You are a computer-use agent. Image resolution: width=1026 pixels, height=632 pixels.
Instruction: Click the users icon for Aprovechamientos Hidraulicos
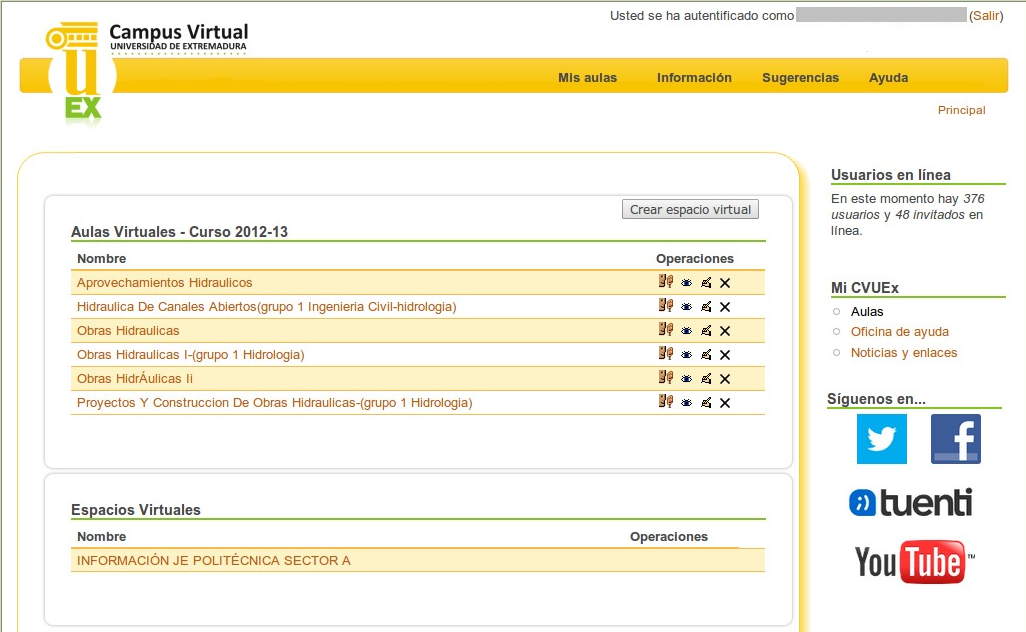pos(665,282)
